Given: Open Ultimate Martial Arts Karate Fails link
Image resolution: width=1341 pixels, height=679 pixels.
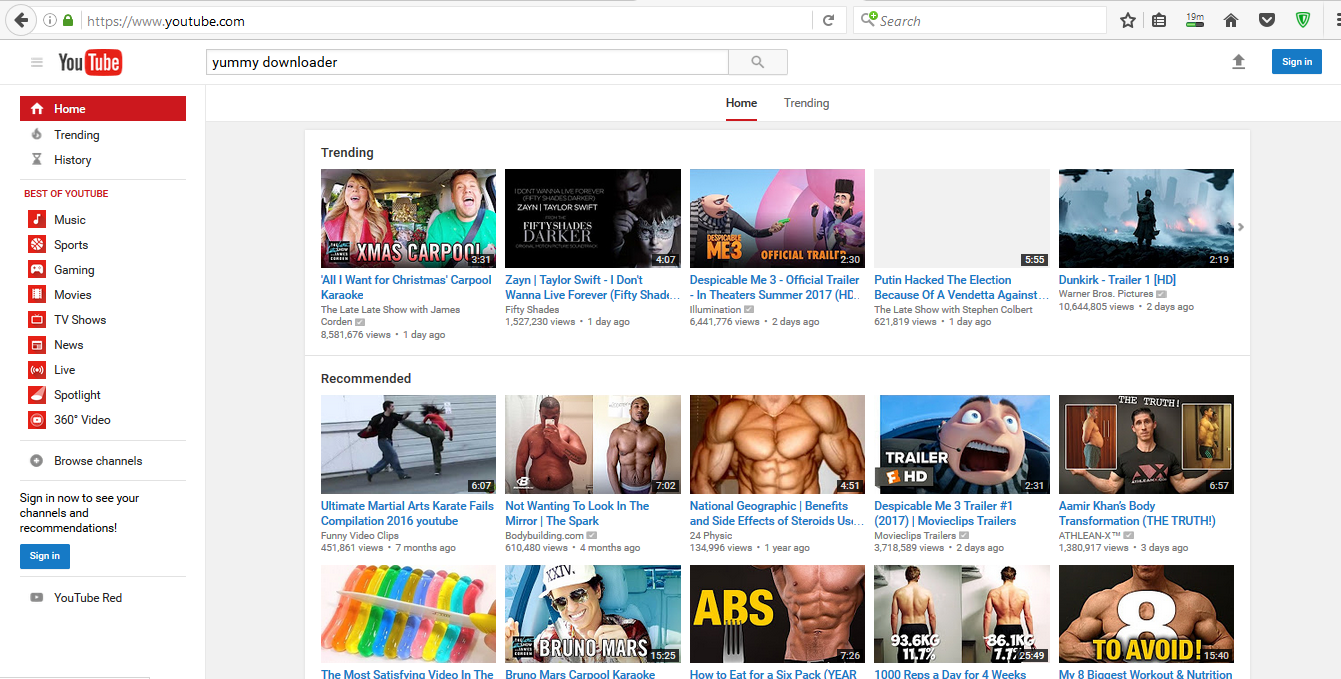Looking at the screenshot, I should pos(407,513).
